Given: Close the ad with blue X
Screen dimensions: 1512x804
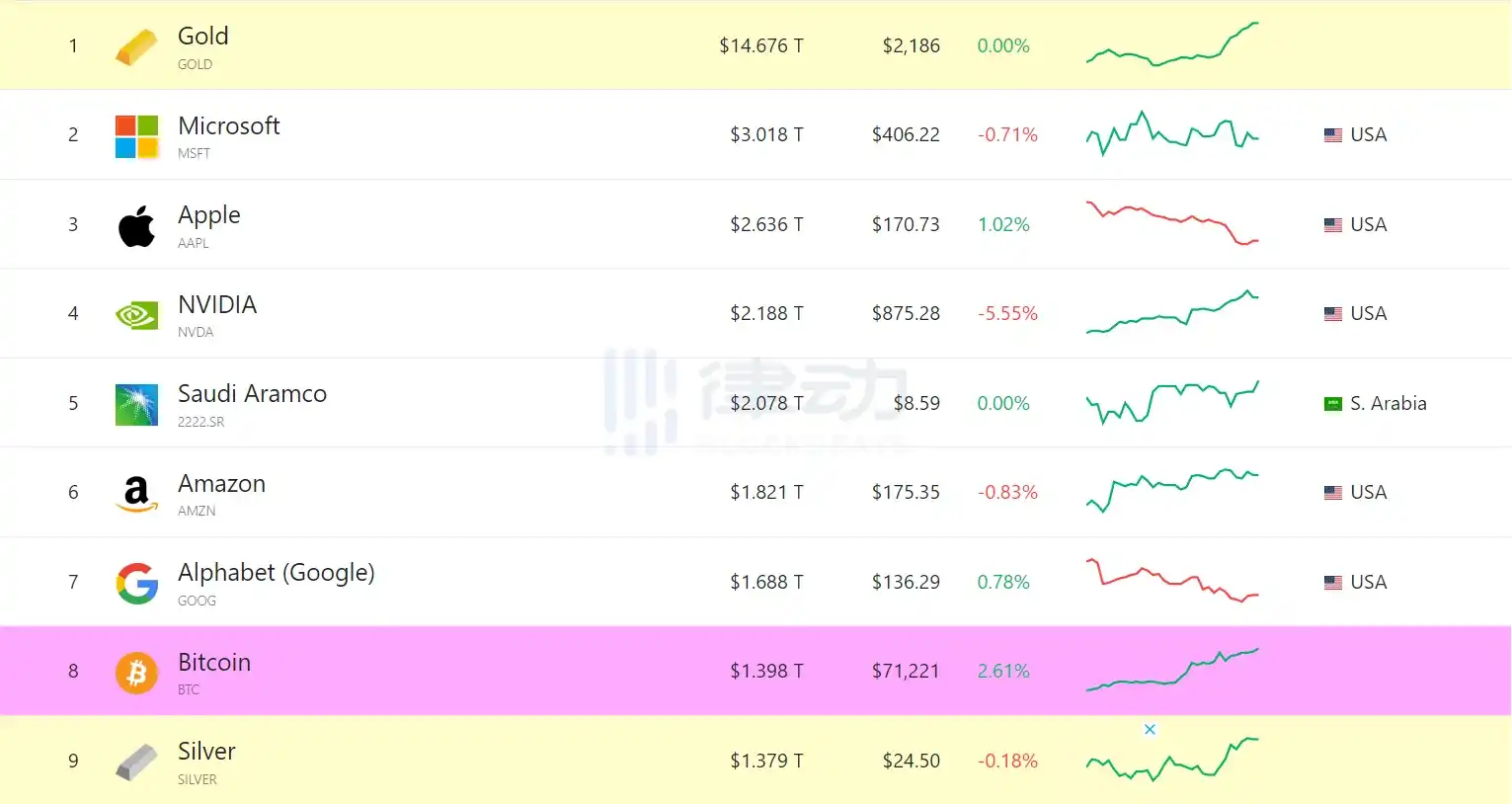Looking at the screenshot, I should tap(1150, 730).
